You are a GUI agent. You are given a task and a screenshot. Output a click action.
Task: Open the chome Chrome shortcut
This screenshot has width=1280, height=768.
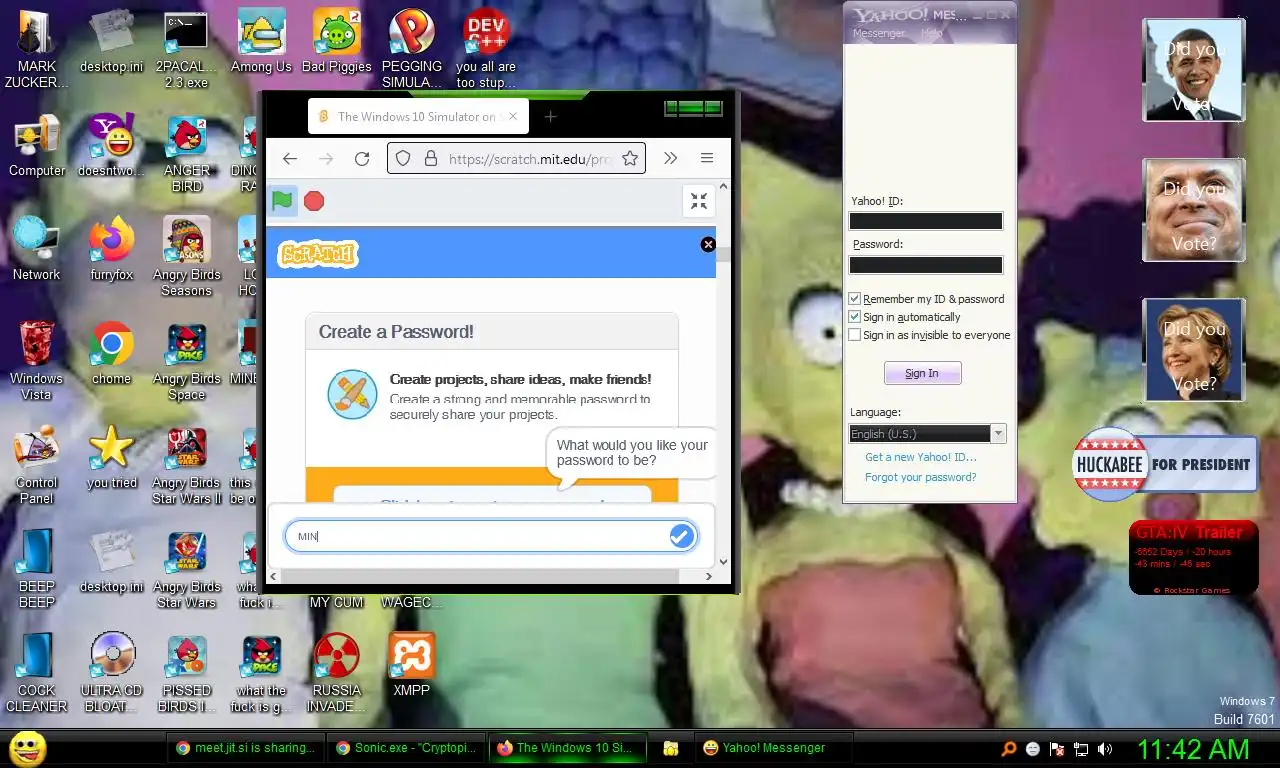(111, 354)
